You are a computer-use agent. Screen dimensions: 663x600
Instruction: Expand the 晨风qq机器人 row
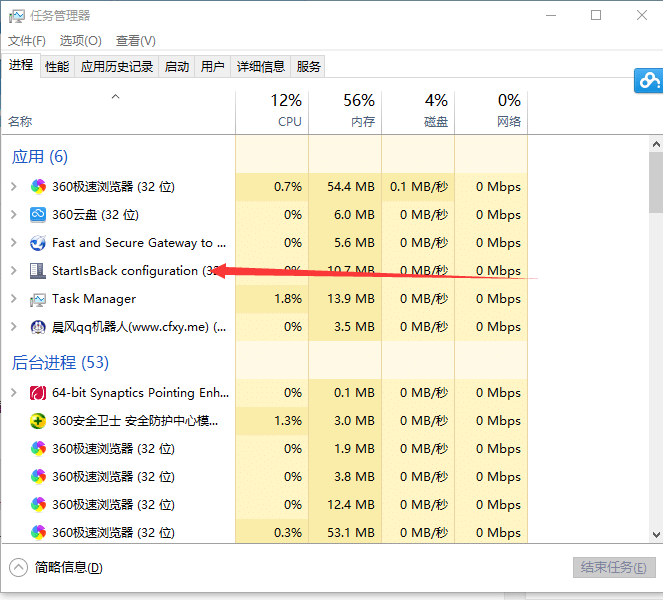point(14,327)
